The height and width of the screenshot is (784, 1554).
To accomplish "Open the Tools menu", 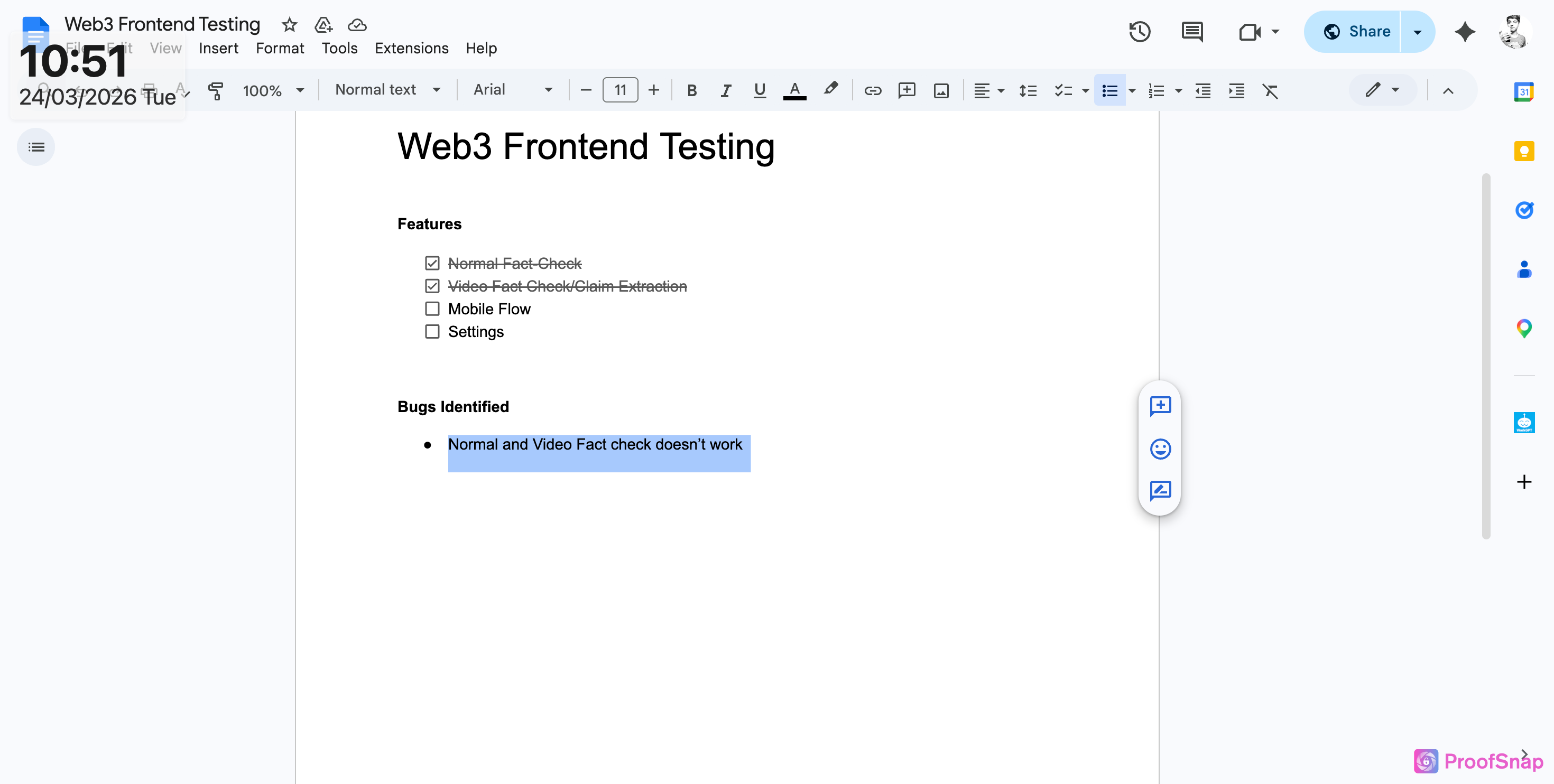I will click(340, 48).
